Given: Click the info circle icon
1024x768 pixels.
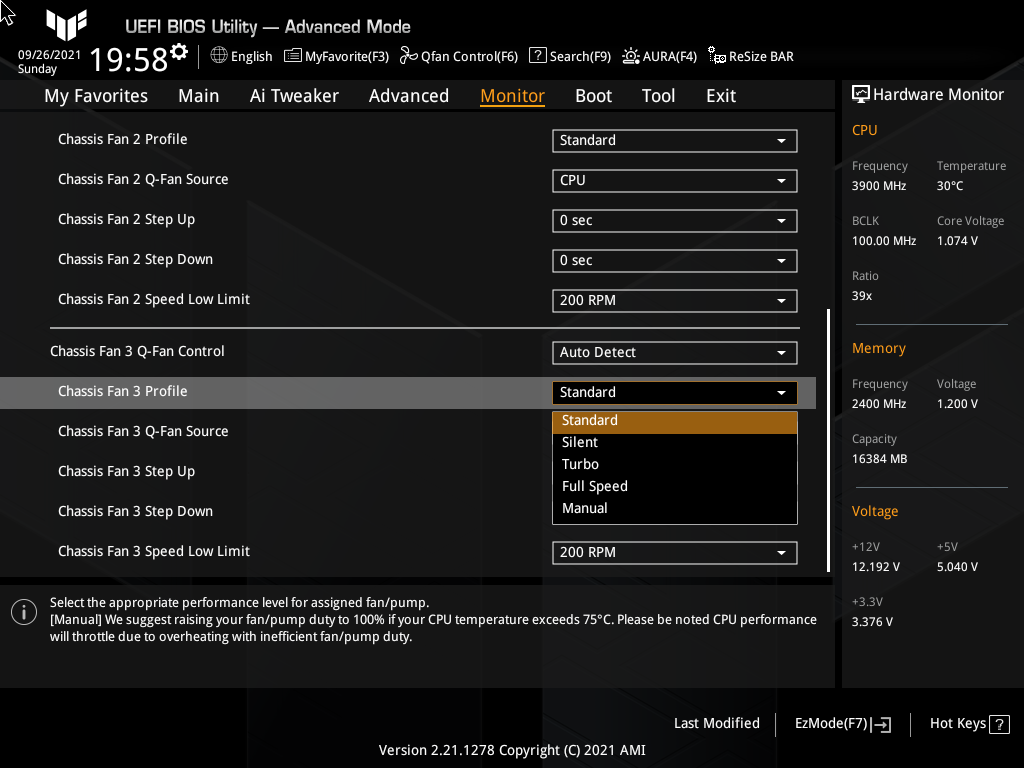Looking at the screenshot, I should (24, 612).
